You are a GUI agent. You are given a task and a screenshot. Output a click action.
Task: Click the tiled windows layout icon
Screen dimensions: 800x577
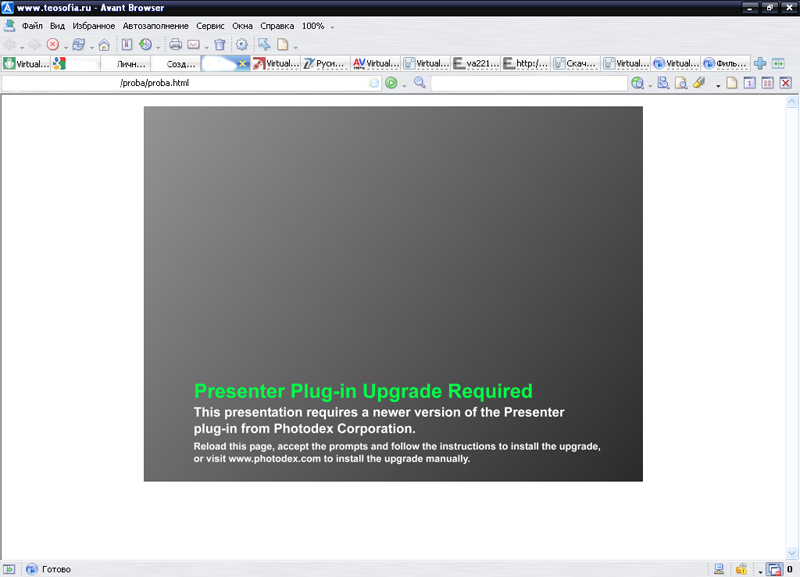[767, 83]
